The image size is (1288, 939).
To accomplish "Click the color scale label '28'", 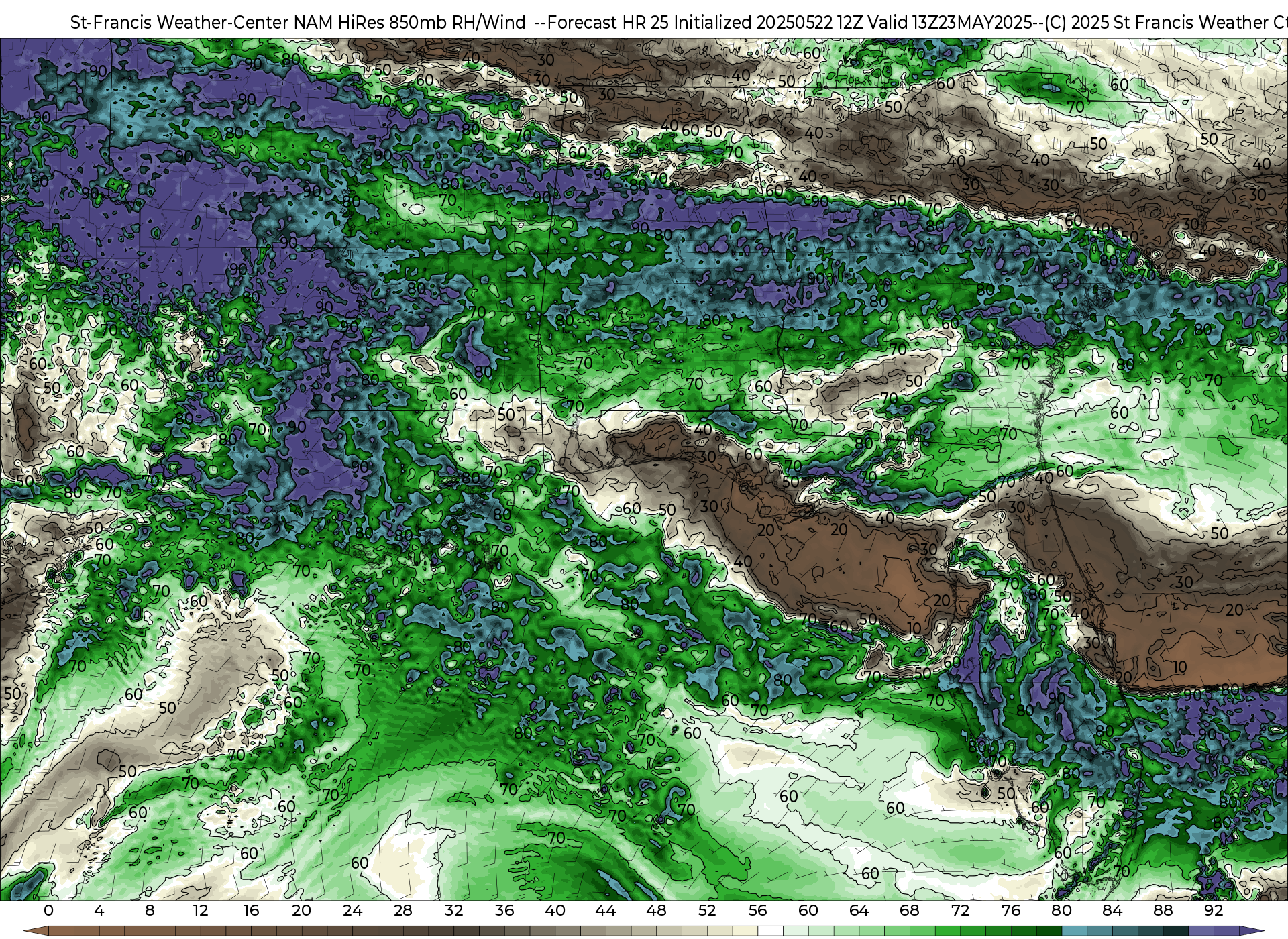I will tap(403, 910).
